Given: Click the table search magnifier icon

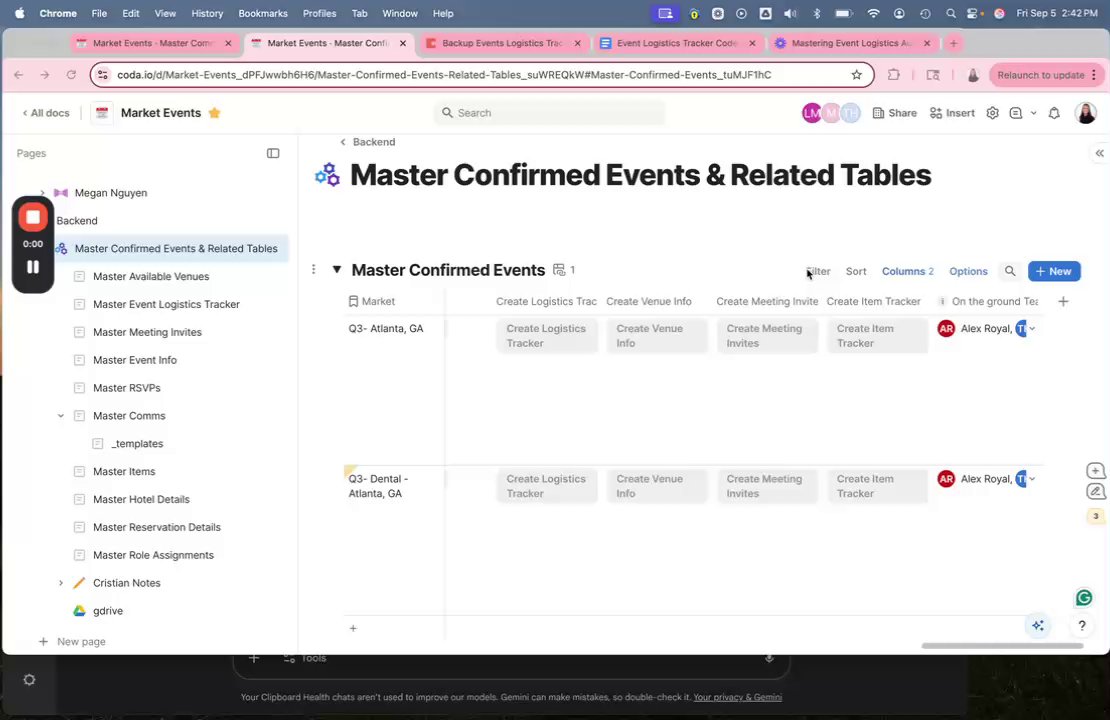Looking at the screenshot, I should coord(1010,271).
